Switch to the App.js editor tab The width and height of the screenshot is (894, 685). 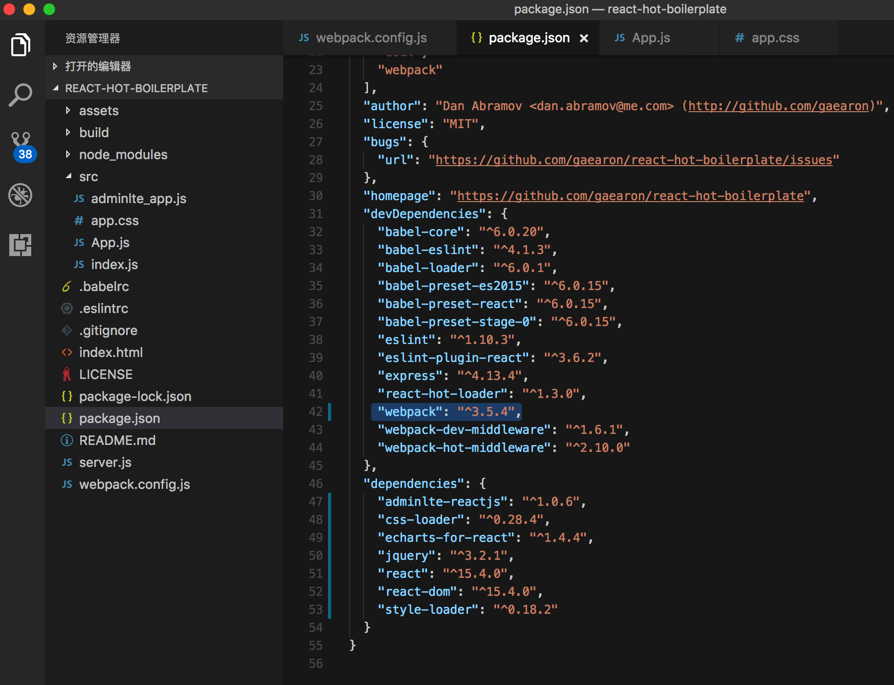coord(650,38)
